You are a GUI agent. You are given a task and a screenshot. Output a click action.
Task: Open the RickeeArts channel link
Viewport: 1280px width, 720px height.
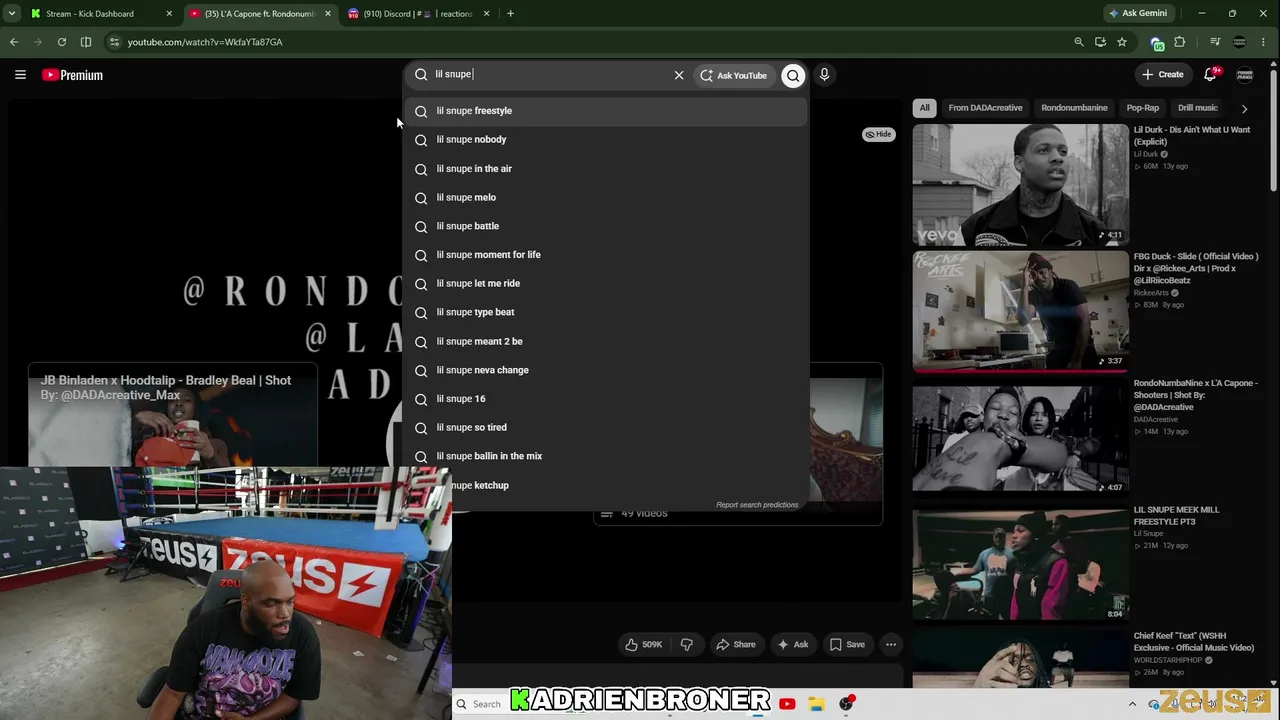(1151, 293)
